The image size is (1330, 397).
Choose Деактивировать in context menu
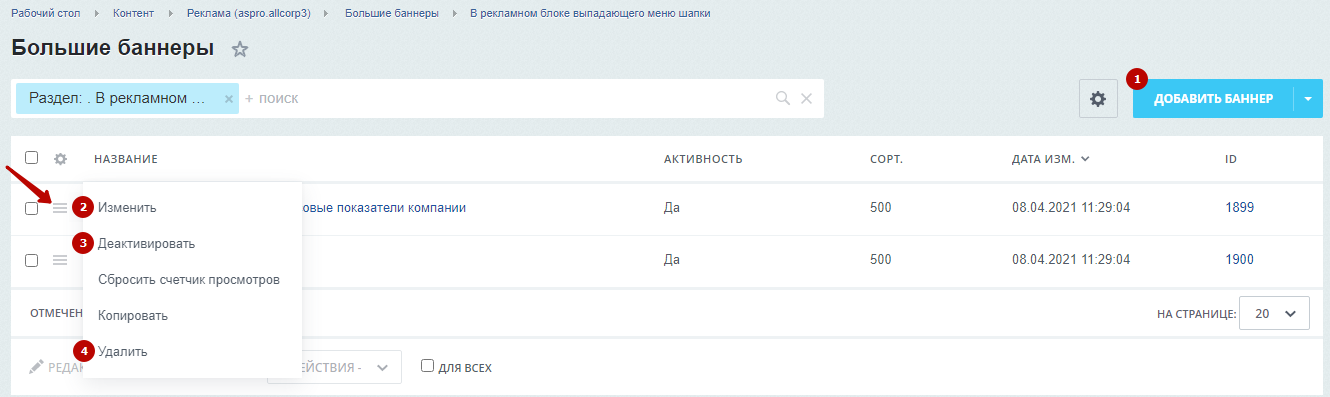coord(147,243)
